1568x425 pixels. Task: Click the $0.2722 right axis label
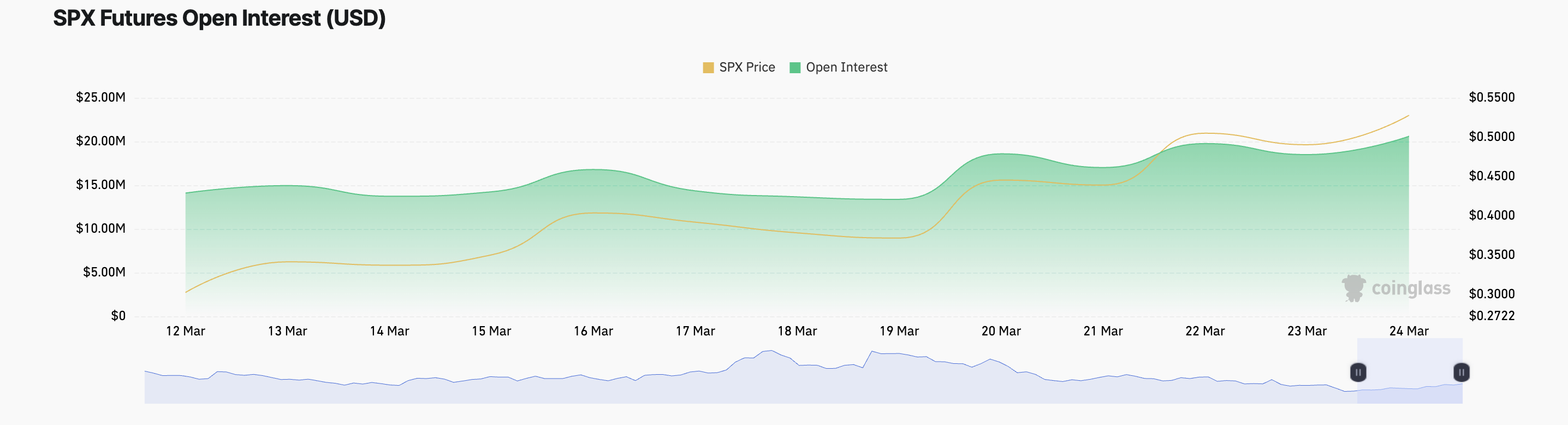tap(1492, 315)
